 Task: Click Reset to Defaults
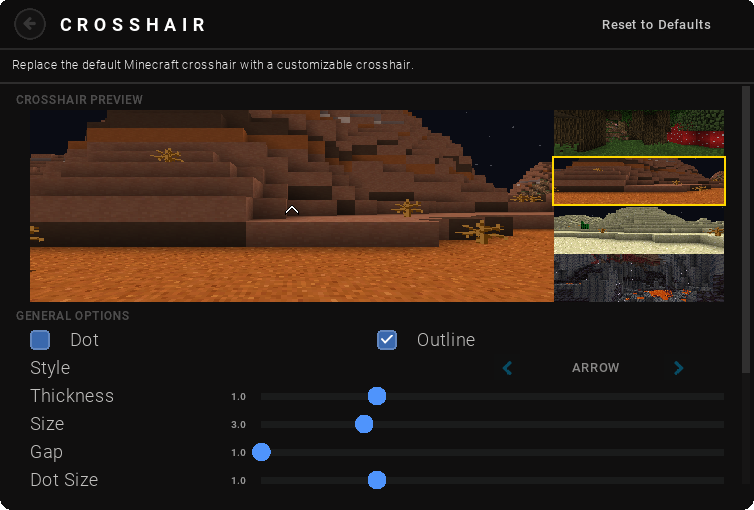pos(656,25)
